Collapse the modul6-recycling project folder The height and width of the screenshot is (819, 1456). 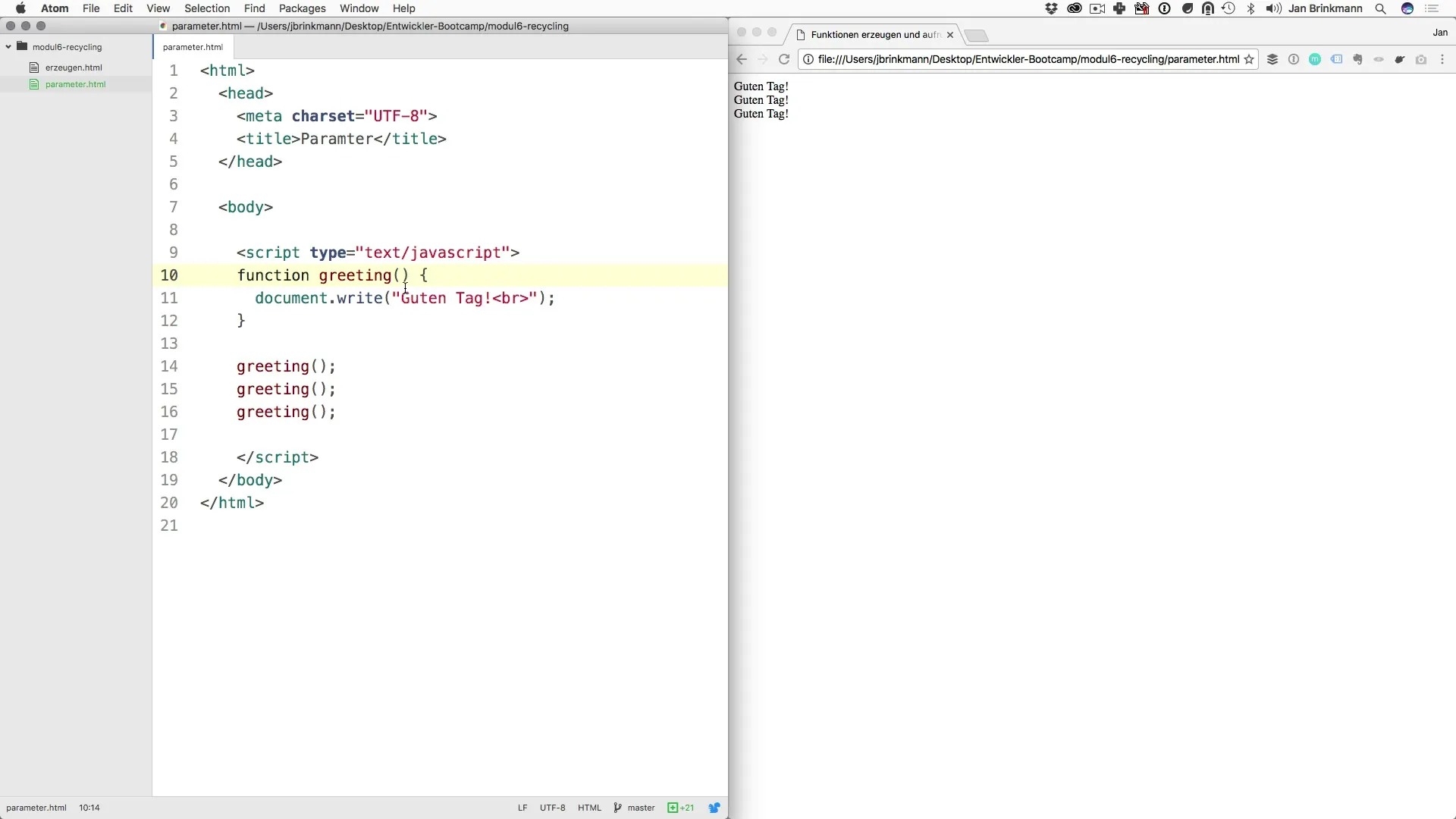[8, 47]
